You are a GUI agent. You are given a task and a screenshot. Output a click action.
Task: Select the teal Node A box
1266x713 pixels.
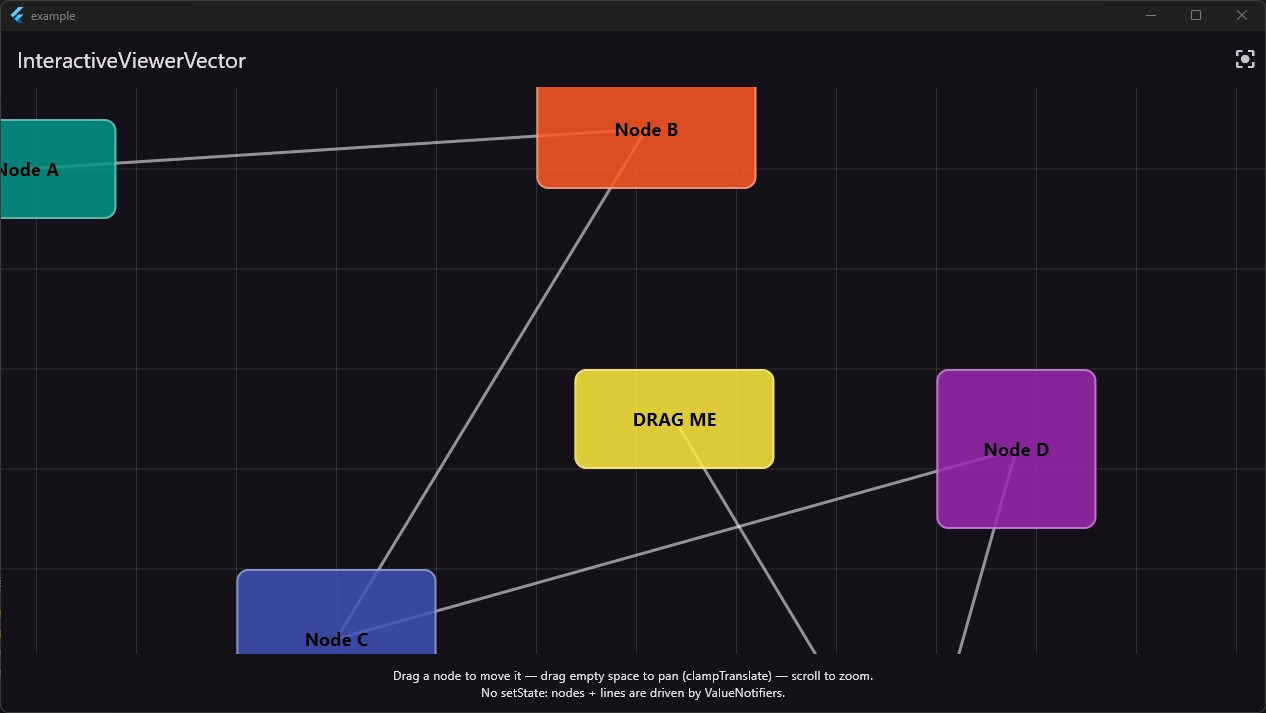(57, 169)
